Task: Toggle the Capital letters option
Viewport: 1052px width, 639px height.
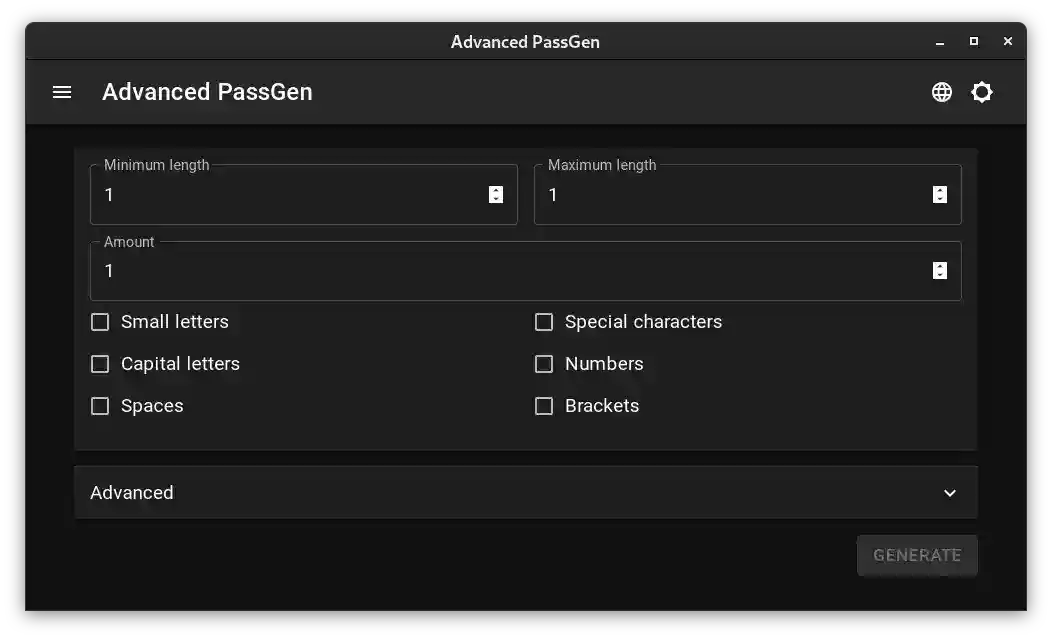Action: [x=100, y=363]
